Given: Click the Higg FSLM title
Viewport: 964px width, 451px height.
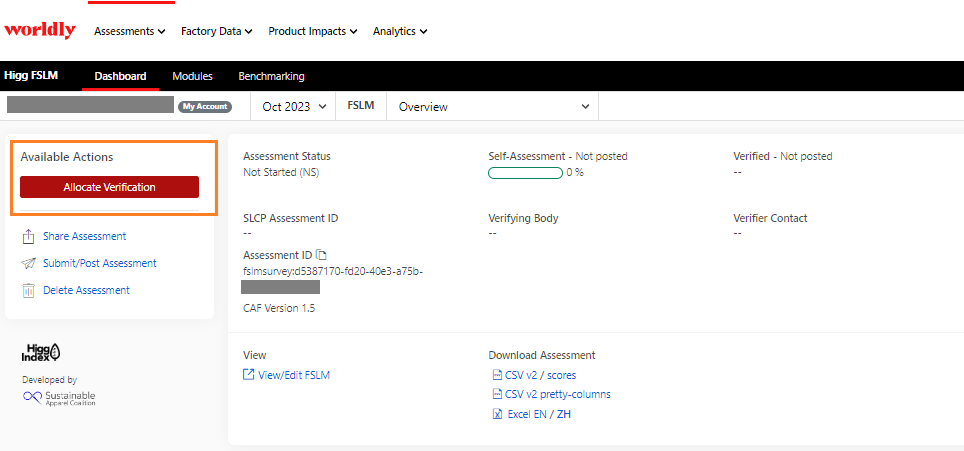Looking at the screenshot, I should (x=31, y=76).
